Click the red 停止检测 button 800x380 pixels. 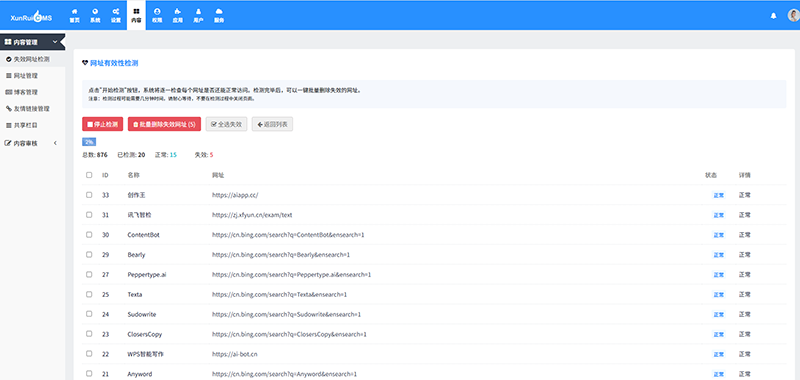(x=103, y=124)
